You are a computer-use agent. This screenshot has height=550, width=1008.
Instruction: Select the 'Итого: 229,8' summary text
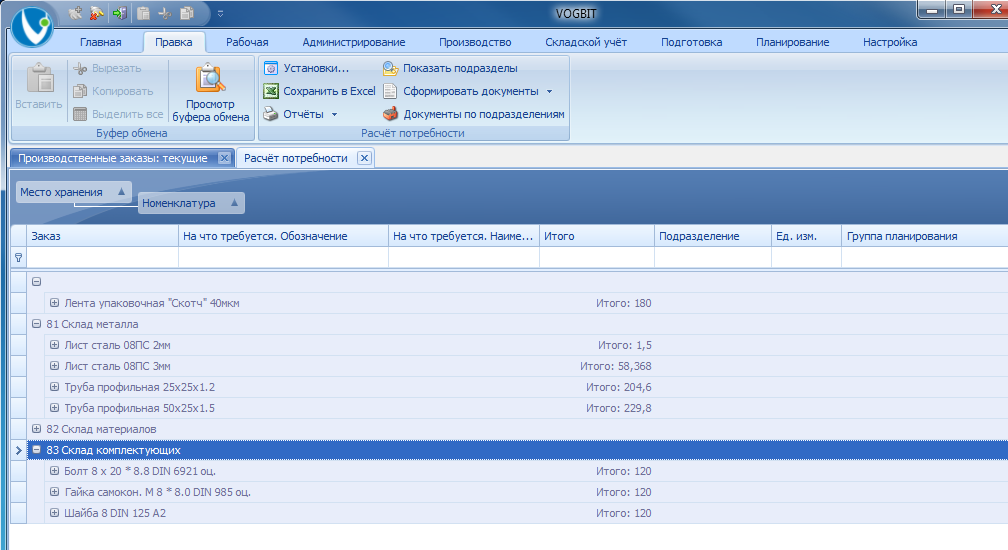pos(618,408)
